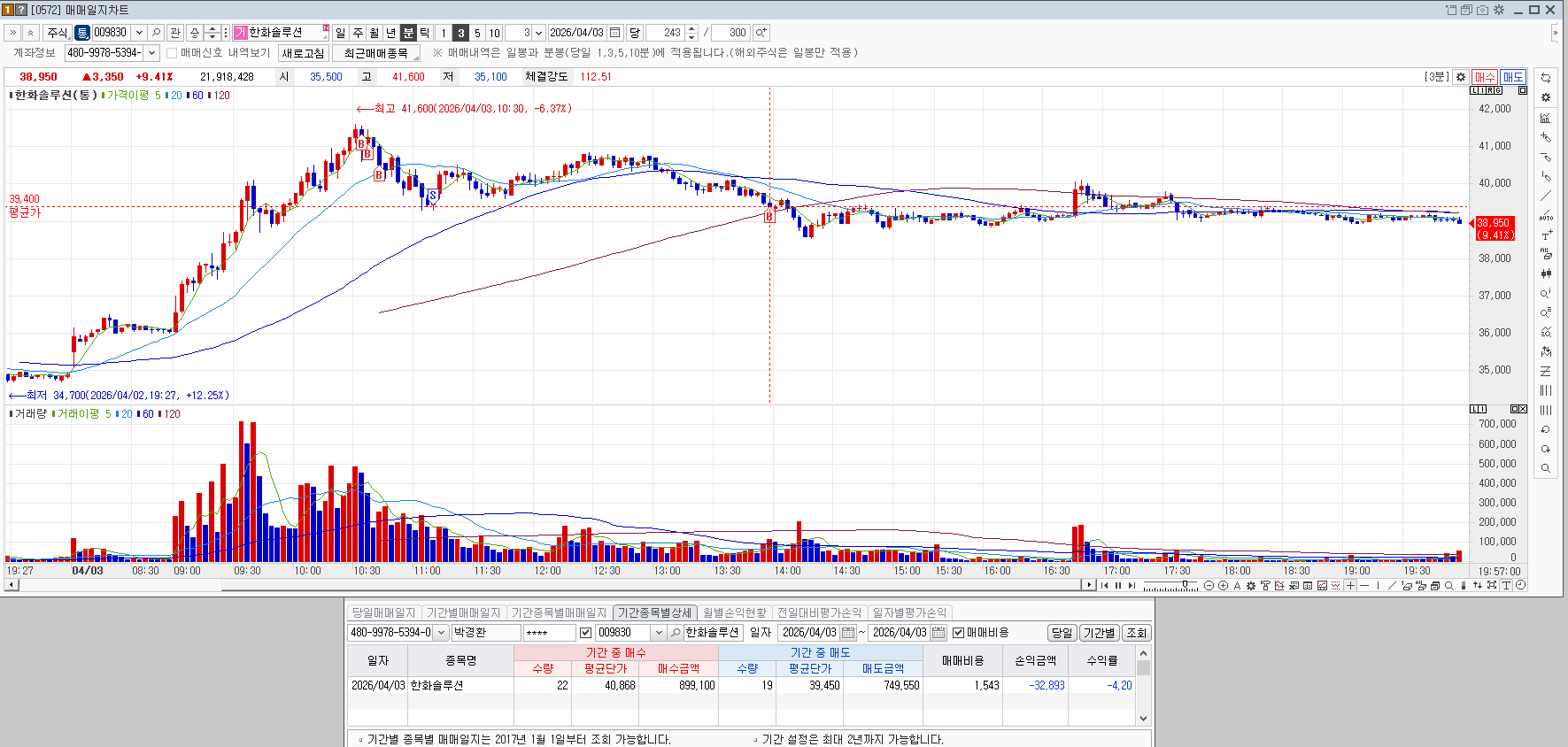Click the stock code search magnifier icon

(x=157, y=33)
